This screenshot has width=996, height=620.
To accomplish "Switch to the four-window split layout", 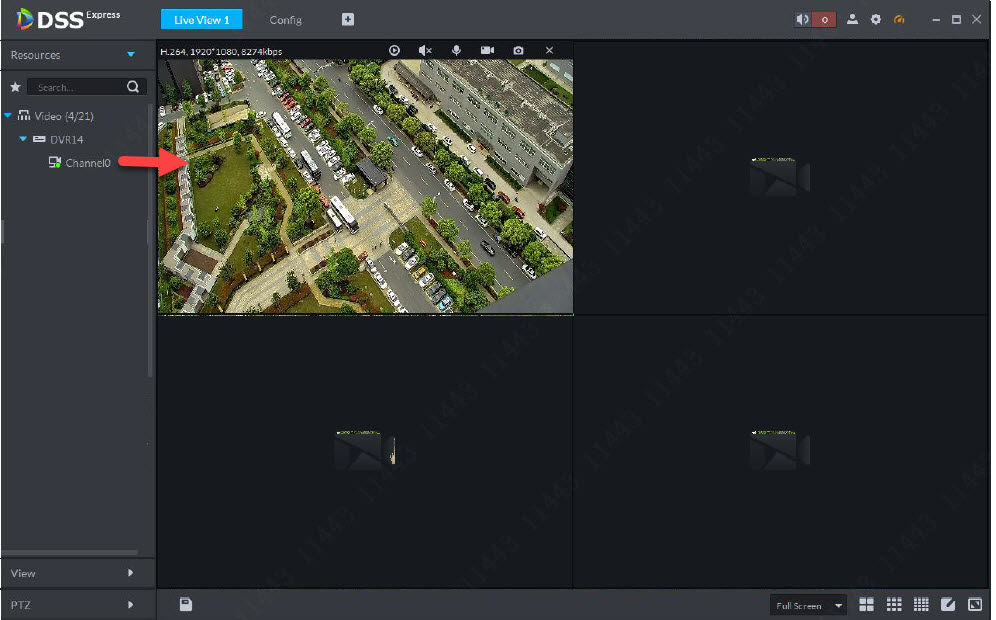I will [x=867, y=605].
